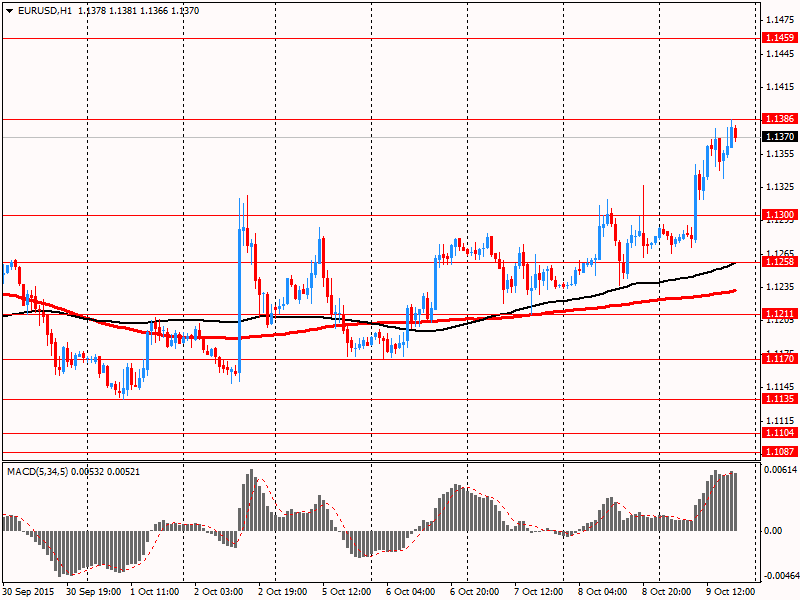Select the 1.1258 red price level label
Screen dimensions: 800x600
779,262
